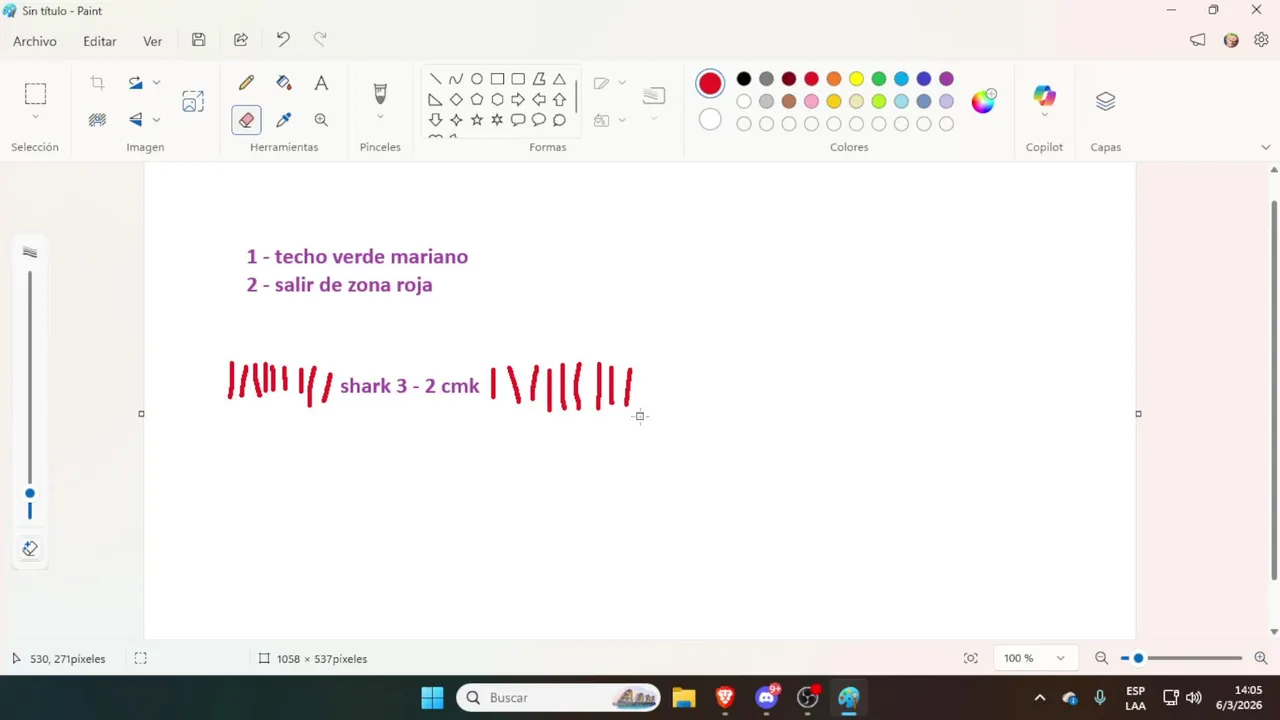Expand the Rotate options dropdown
This screenshot has height=720, width=1280.
(156, 83)
